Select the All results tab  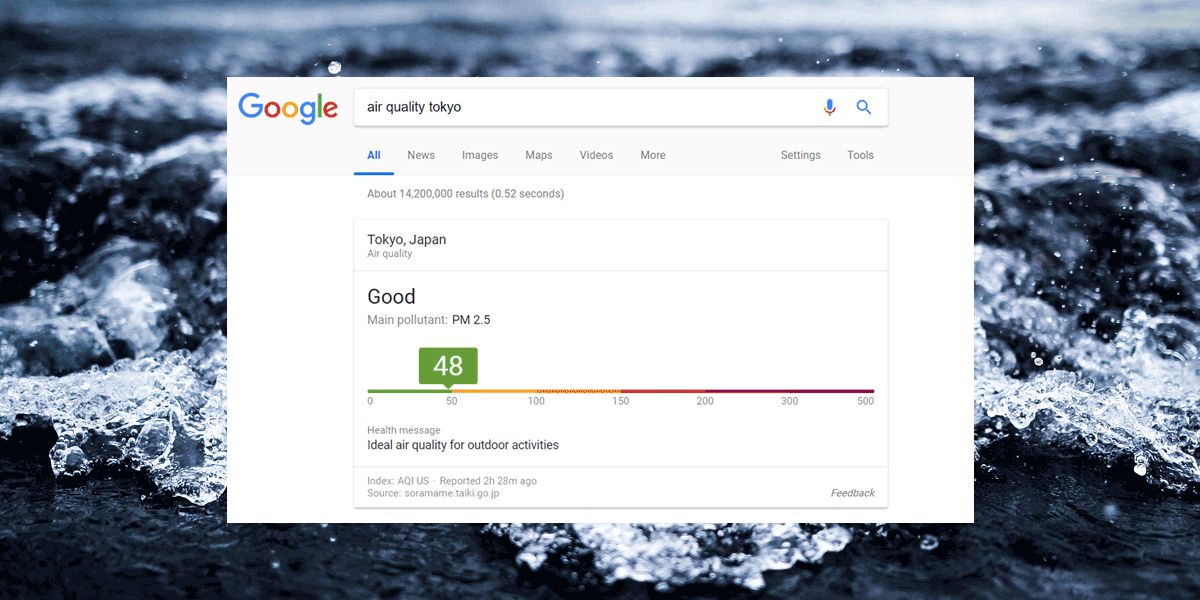coord(374,155)
